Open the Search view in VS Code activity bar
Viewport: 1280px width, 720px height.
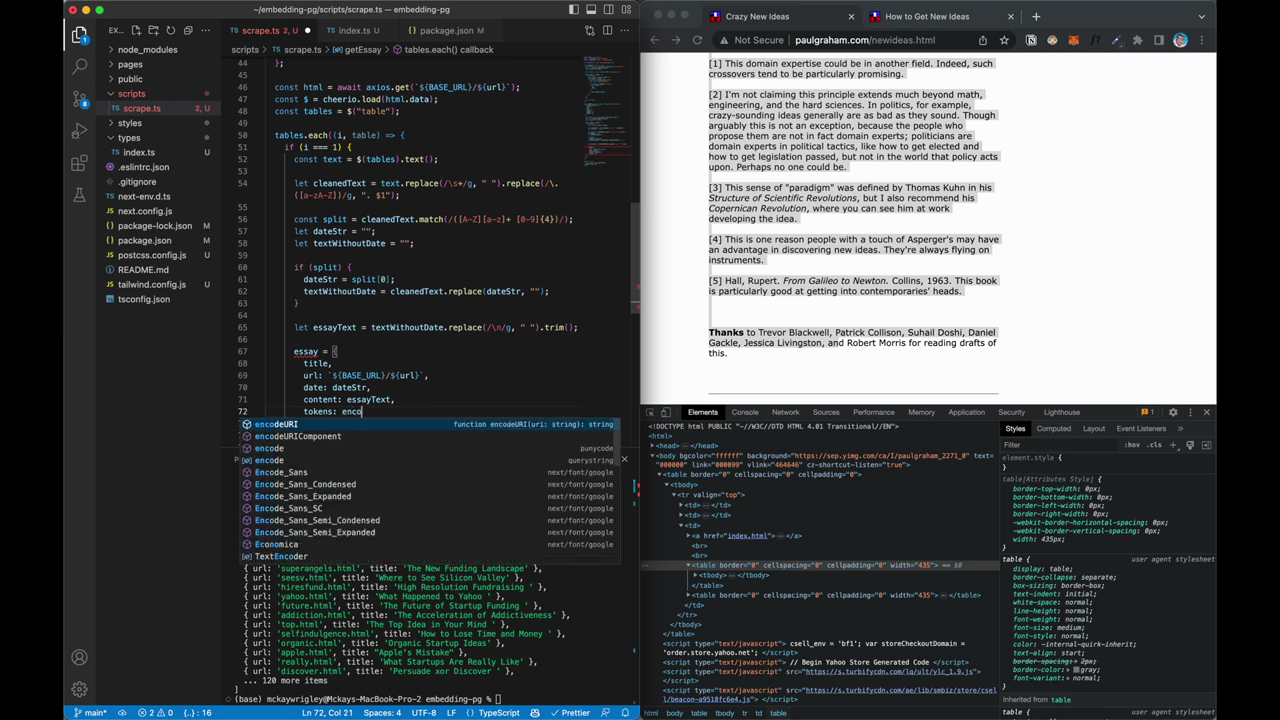point(80,67)
